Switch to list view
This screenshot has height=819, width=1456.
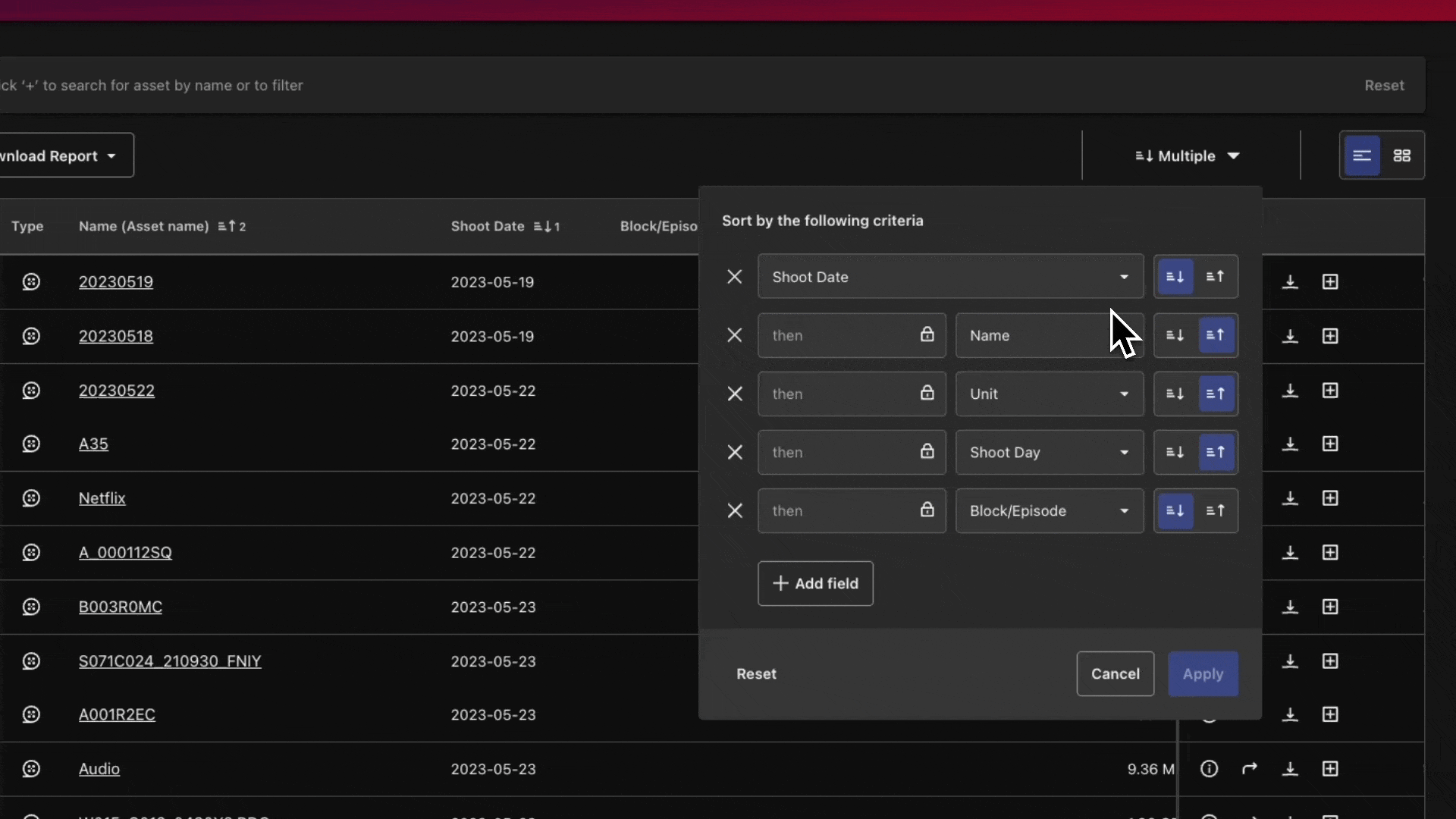tap(1362, 155)
